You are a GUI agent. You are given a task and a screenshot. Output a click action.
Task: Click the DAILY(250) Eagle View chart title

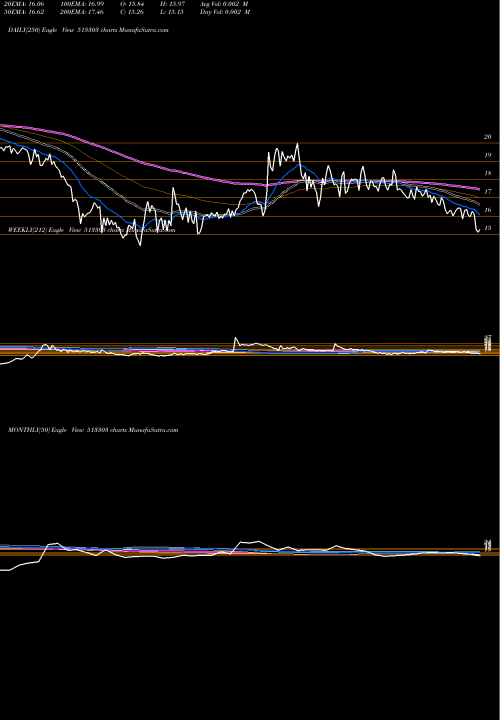[88, 30]
